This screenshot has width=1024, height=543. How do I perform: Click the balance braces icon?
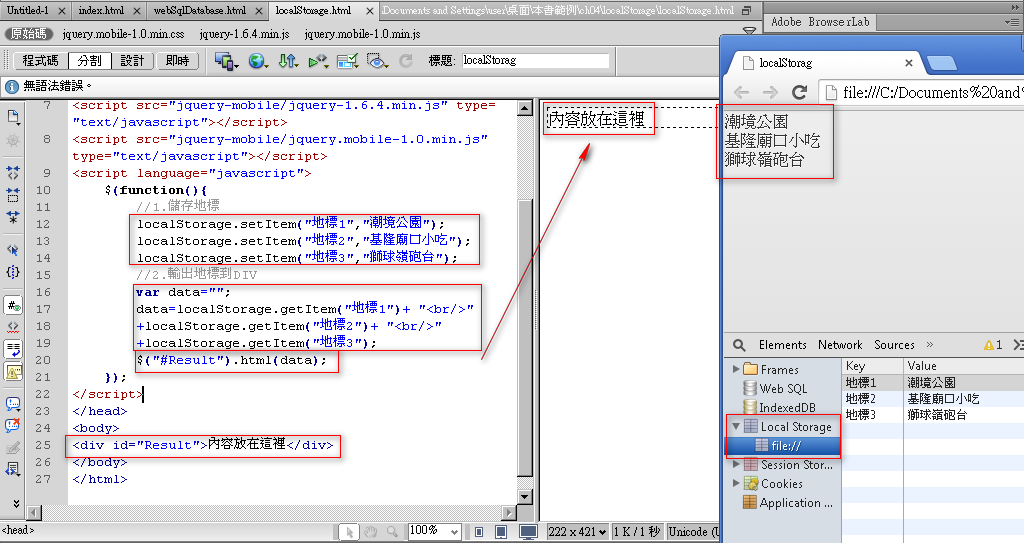pos(13,272)
